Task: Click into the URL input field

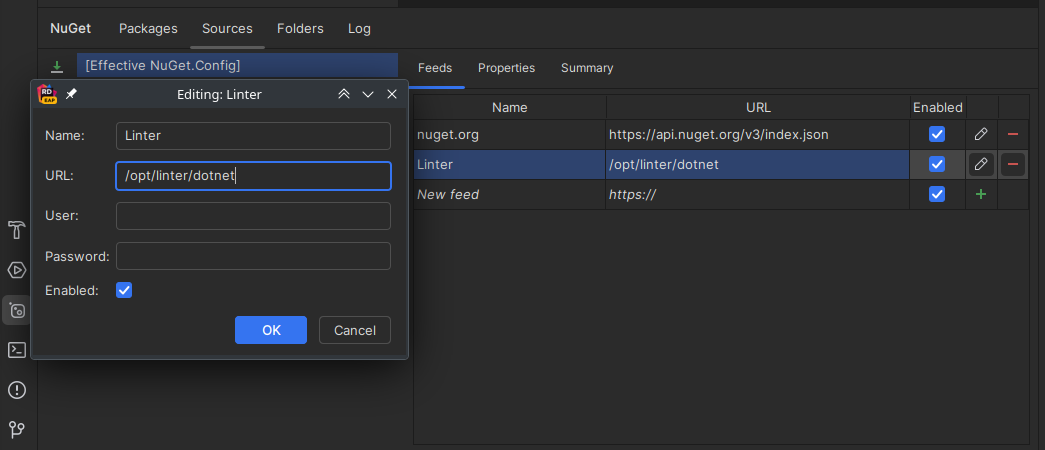Action: (x=253, y=176)
